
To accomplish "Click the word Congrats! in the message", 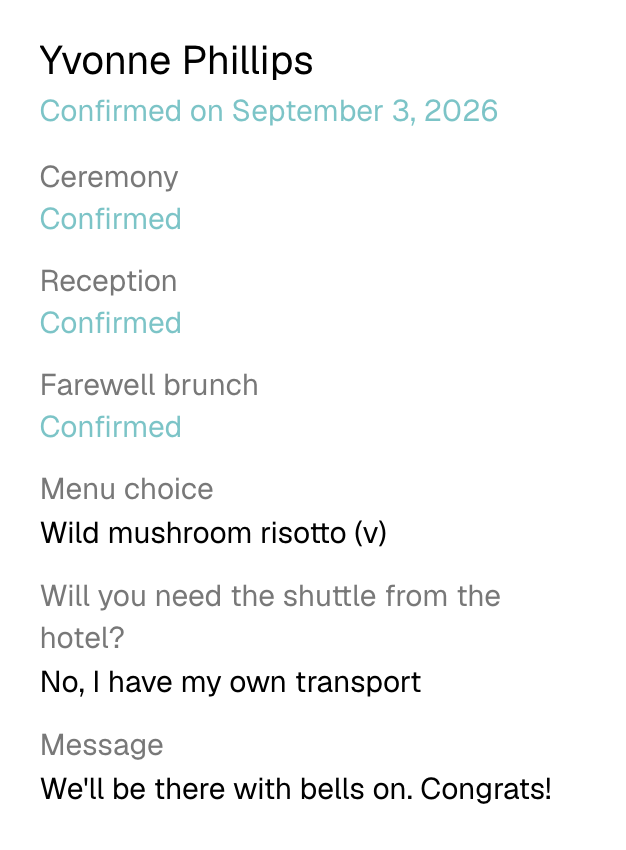I will point(486,789).
